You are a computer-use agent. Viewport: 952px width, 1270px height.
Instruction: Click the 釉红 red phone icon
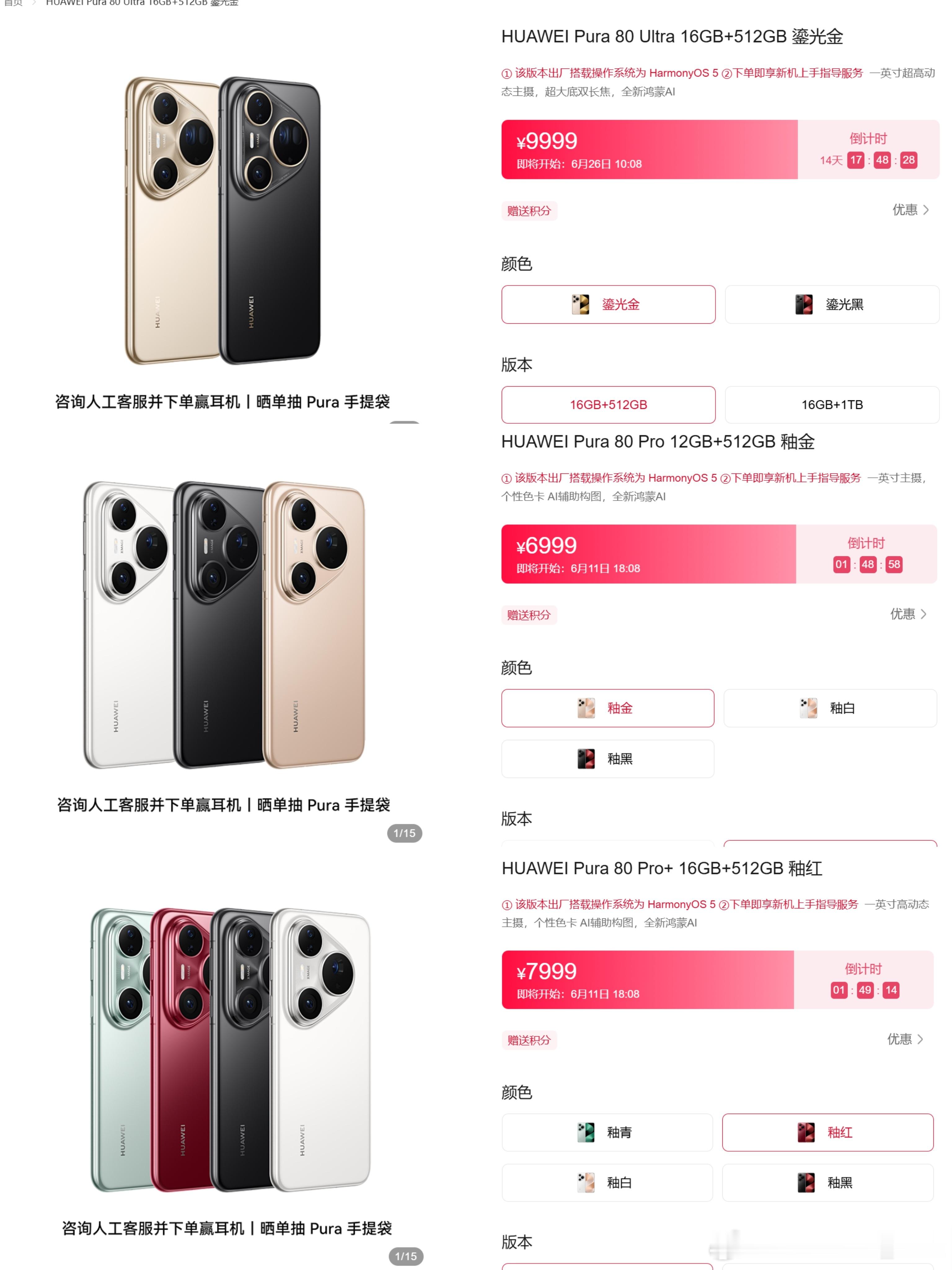click(x=806, y=1133)
